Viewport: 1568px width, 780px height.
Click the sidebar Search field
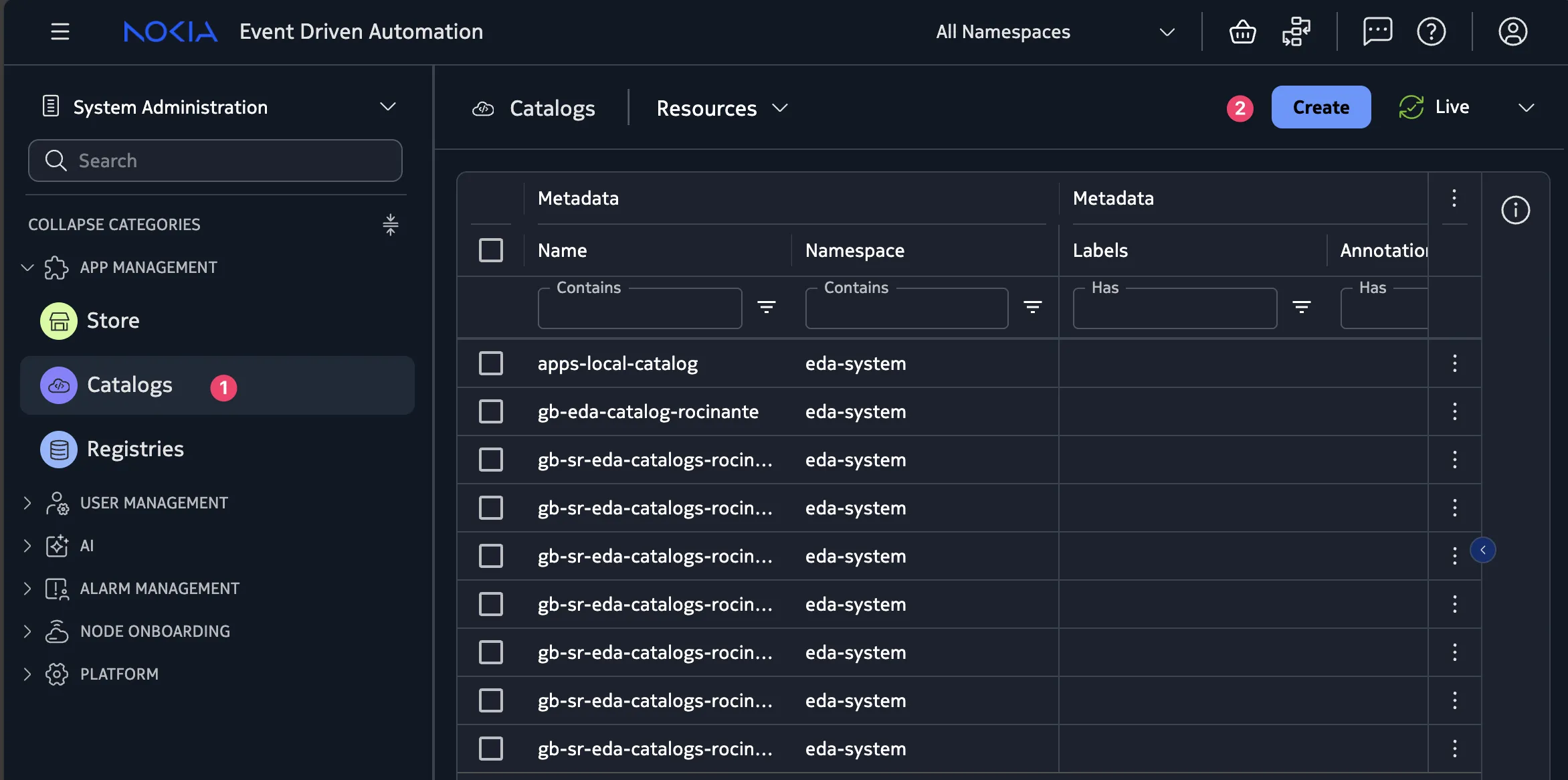tap(215, 161)
